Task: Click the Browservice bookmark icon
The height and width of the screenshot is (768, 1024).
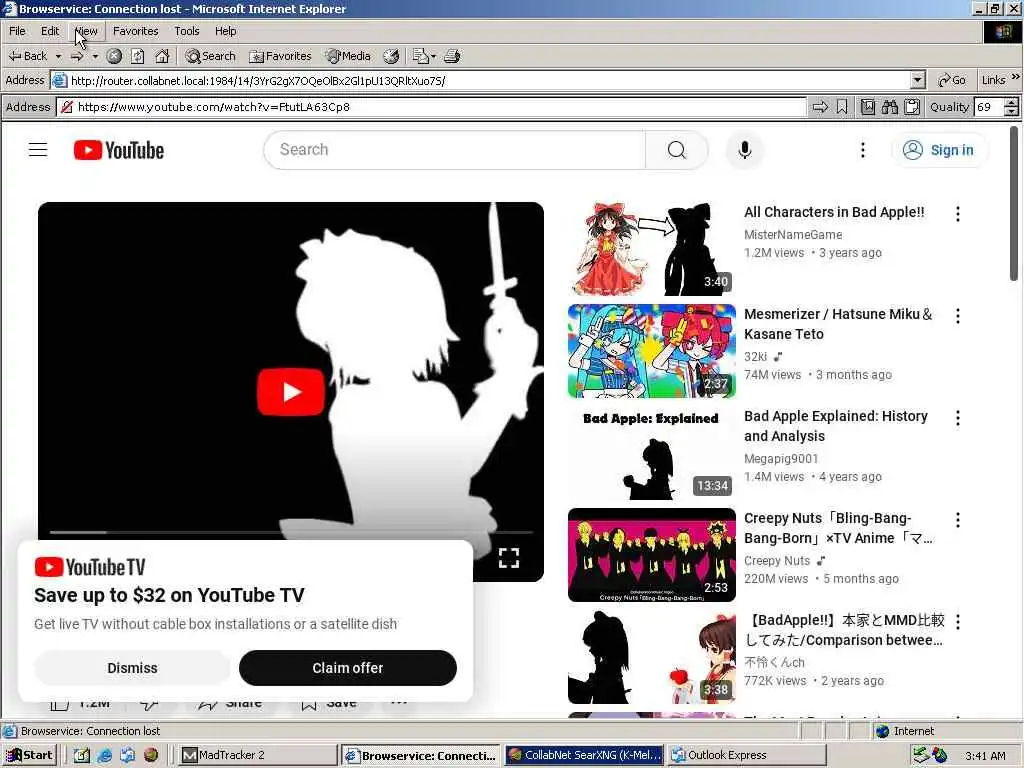Action: click(x=842, y=107)
